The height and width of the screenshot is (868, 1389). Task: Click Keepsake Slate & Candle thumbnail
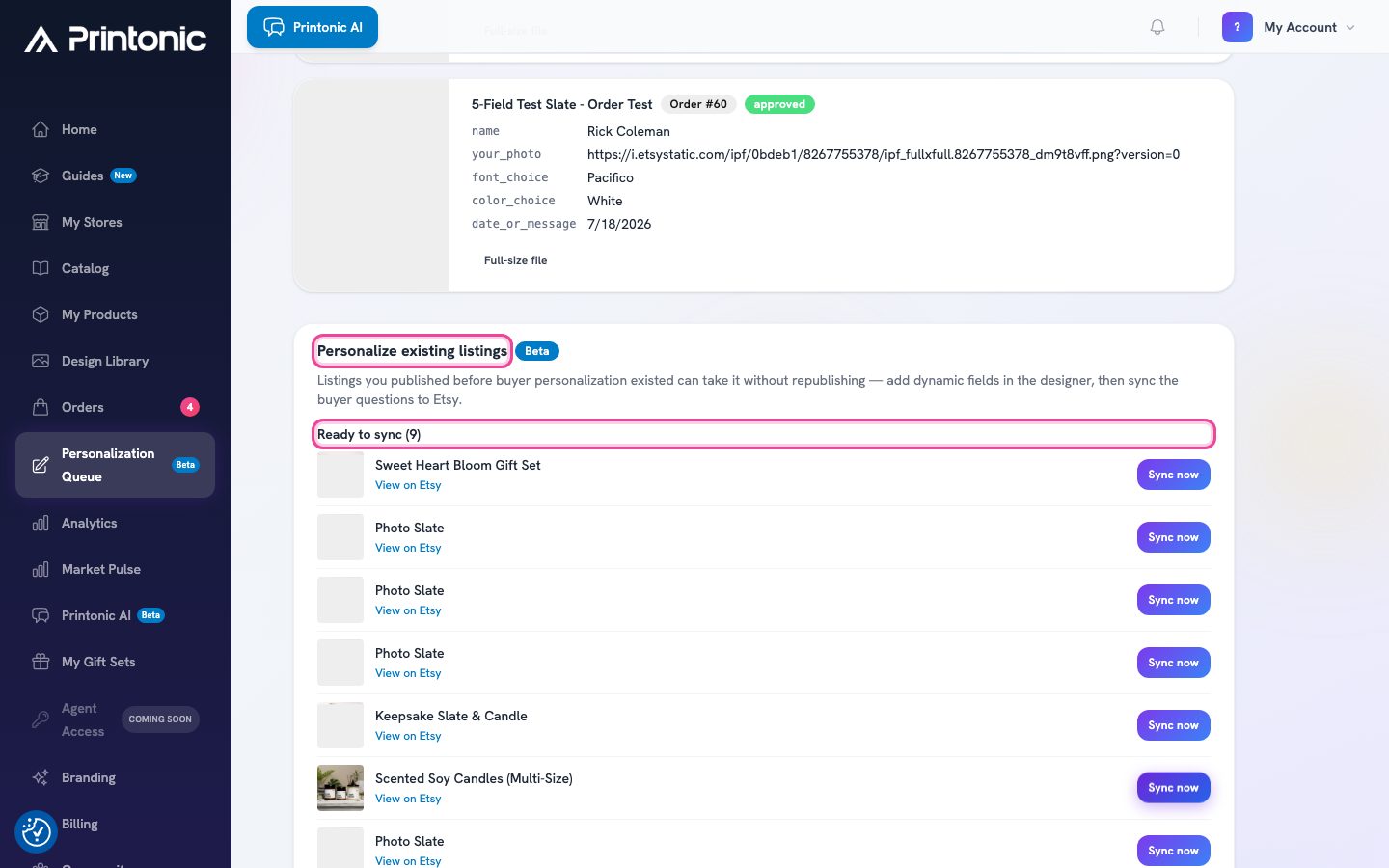pyautogui.click(x=340, y=725)
